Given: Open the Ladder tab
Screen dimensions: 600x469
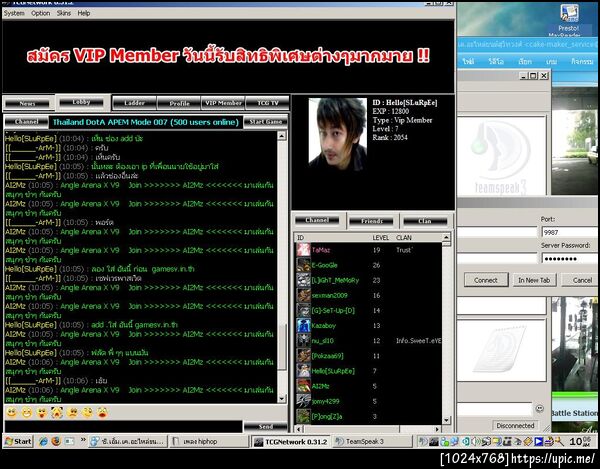Looking at the screenshot, I should click(134, 103).
